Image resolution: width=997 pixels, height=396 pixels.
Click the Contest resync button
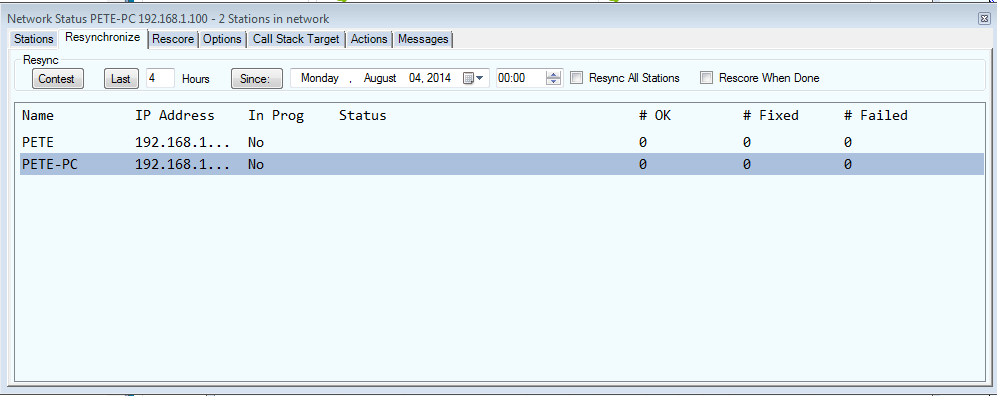(x=57, y=79)
